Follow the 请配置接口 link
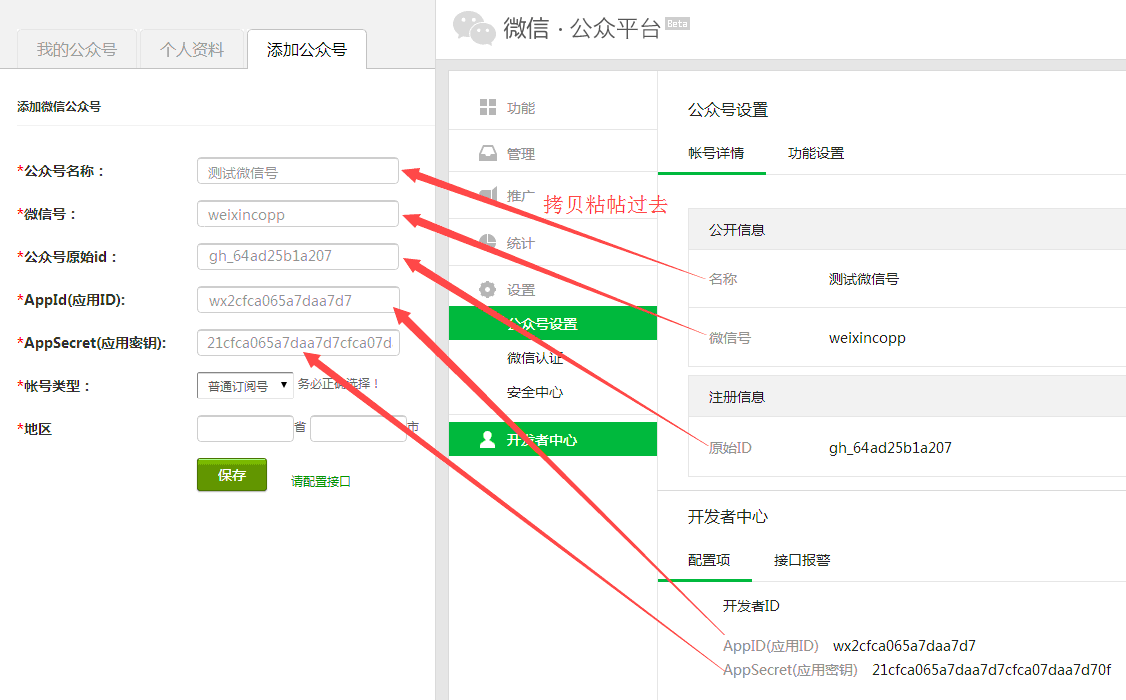 coord(321,481)
